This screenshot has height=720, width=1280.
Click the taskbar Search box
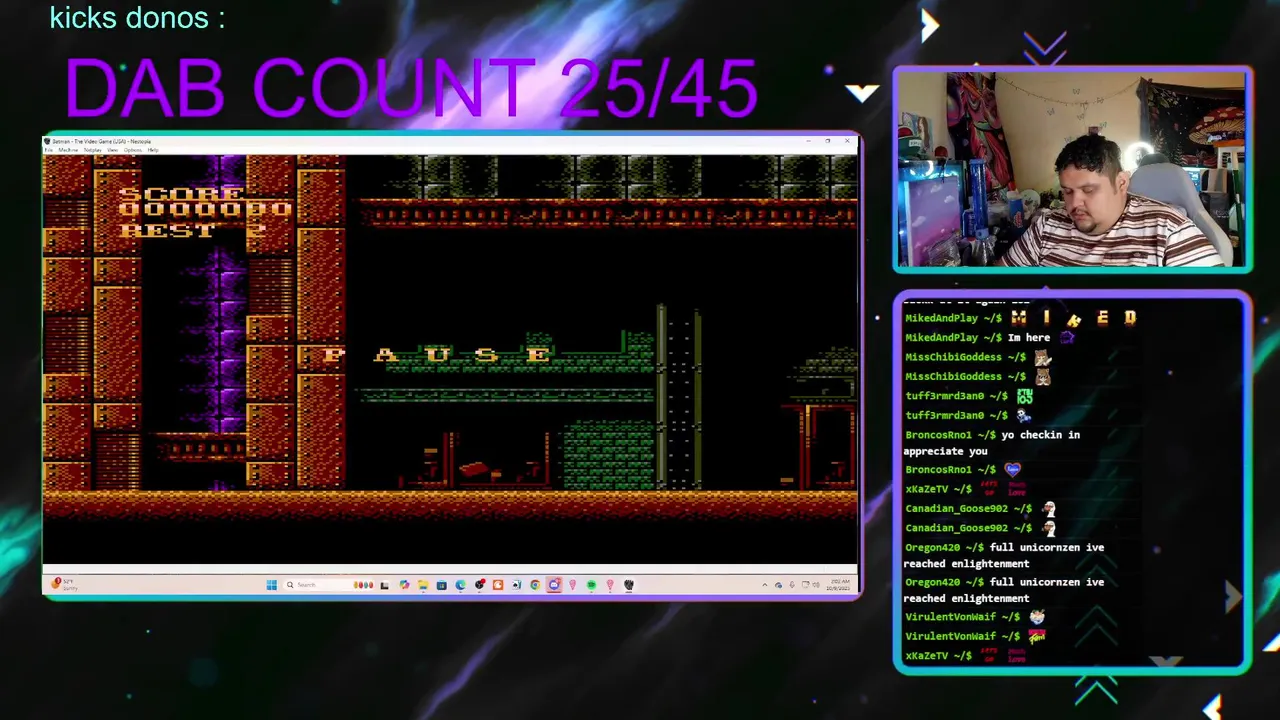coord(328,585)
